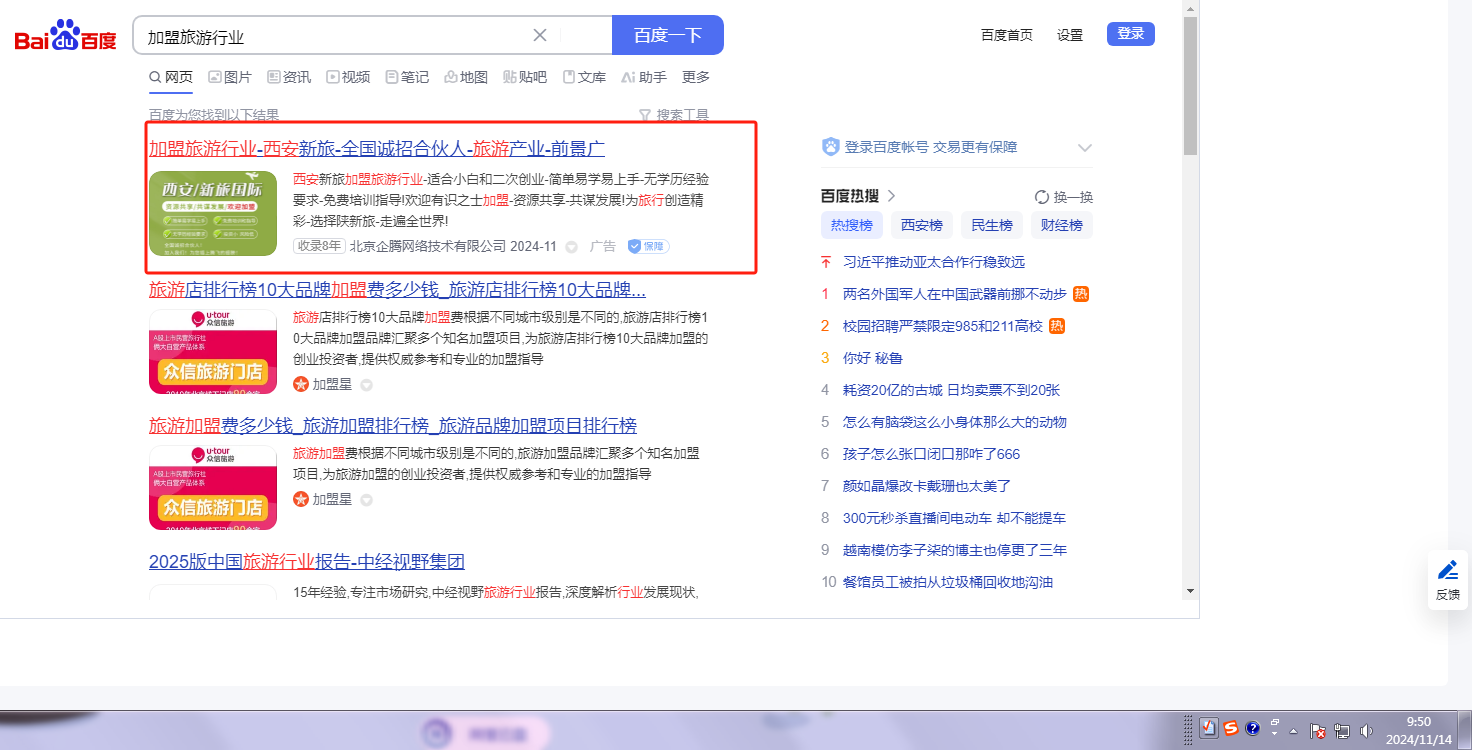Select the 西安榜 hot list tab

pyautogui.click(x=922, y=225)
